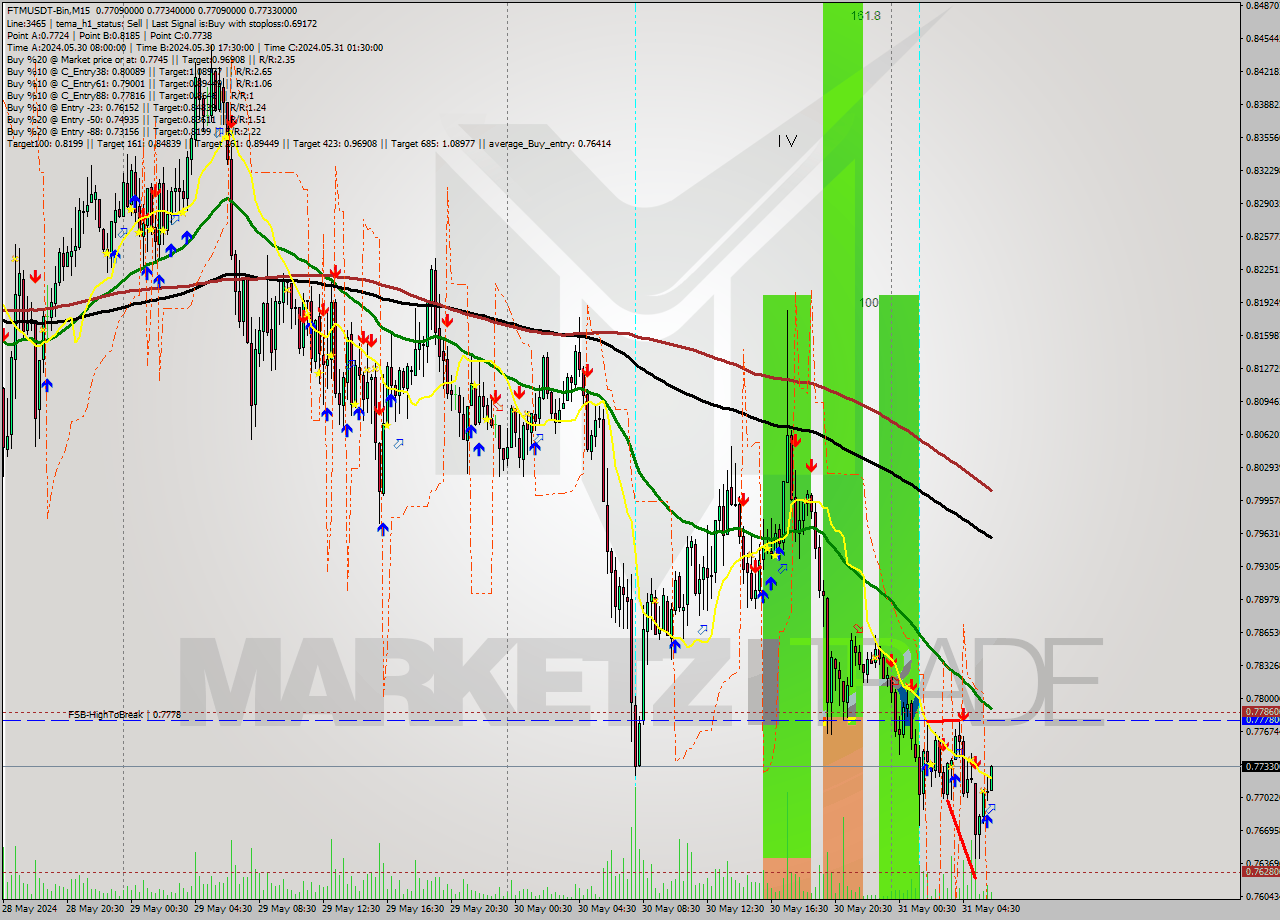Click the 0.8159 price axis label
Screen dimensions: 1280x920
coord(1262,335)
